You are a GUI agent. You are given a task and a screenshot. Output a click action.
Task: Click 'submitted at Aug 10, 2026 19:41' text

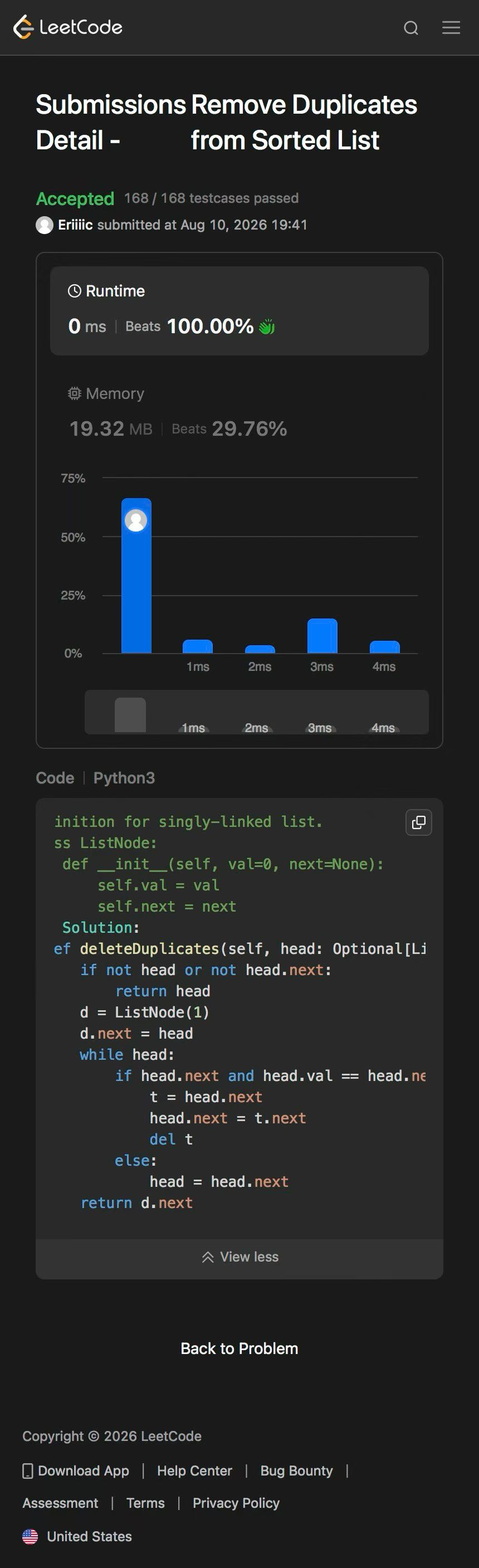[x=202, y=225]
